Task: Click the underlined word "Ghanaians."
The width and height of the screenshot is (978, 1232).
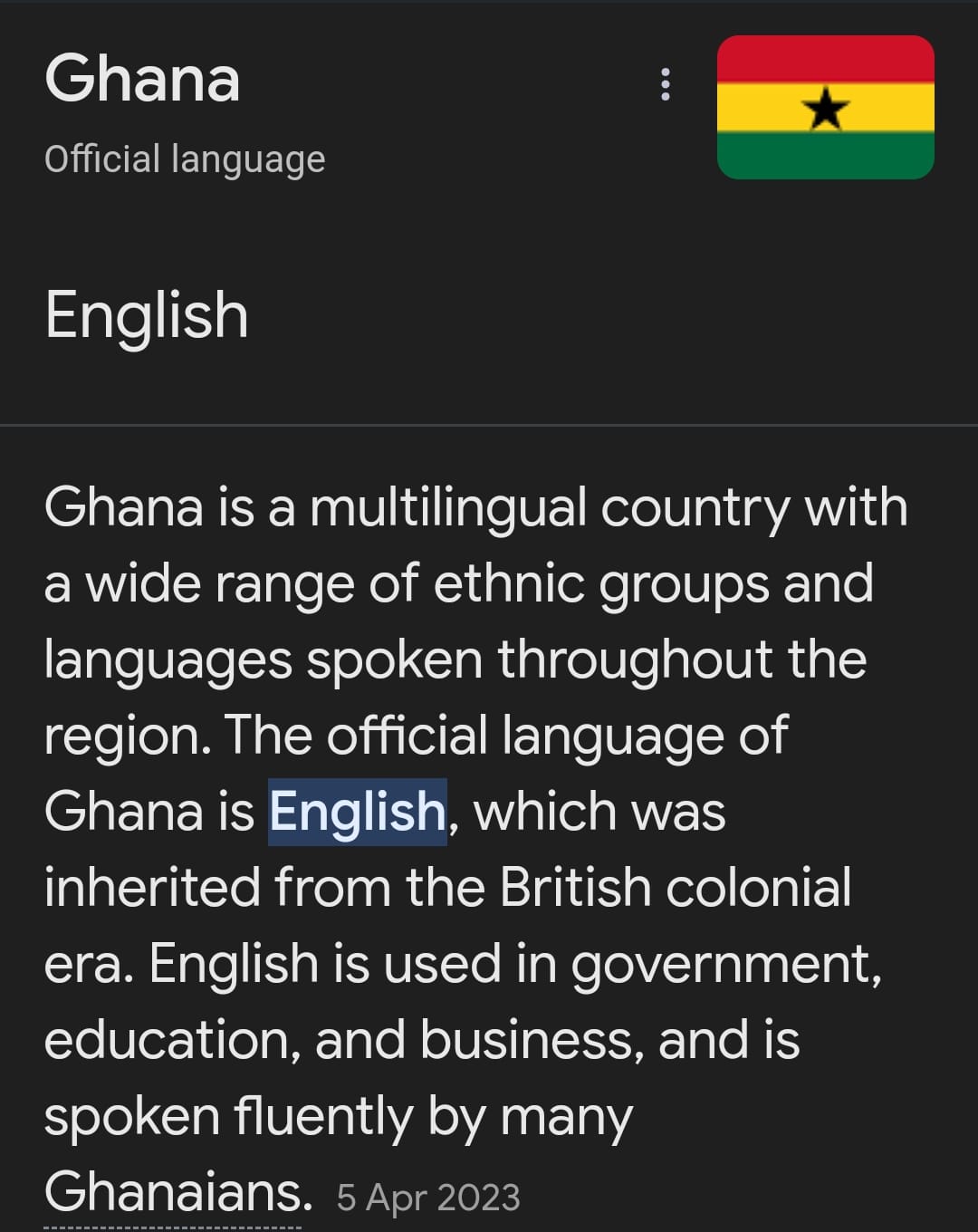Action: [x=177, y=1192]
